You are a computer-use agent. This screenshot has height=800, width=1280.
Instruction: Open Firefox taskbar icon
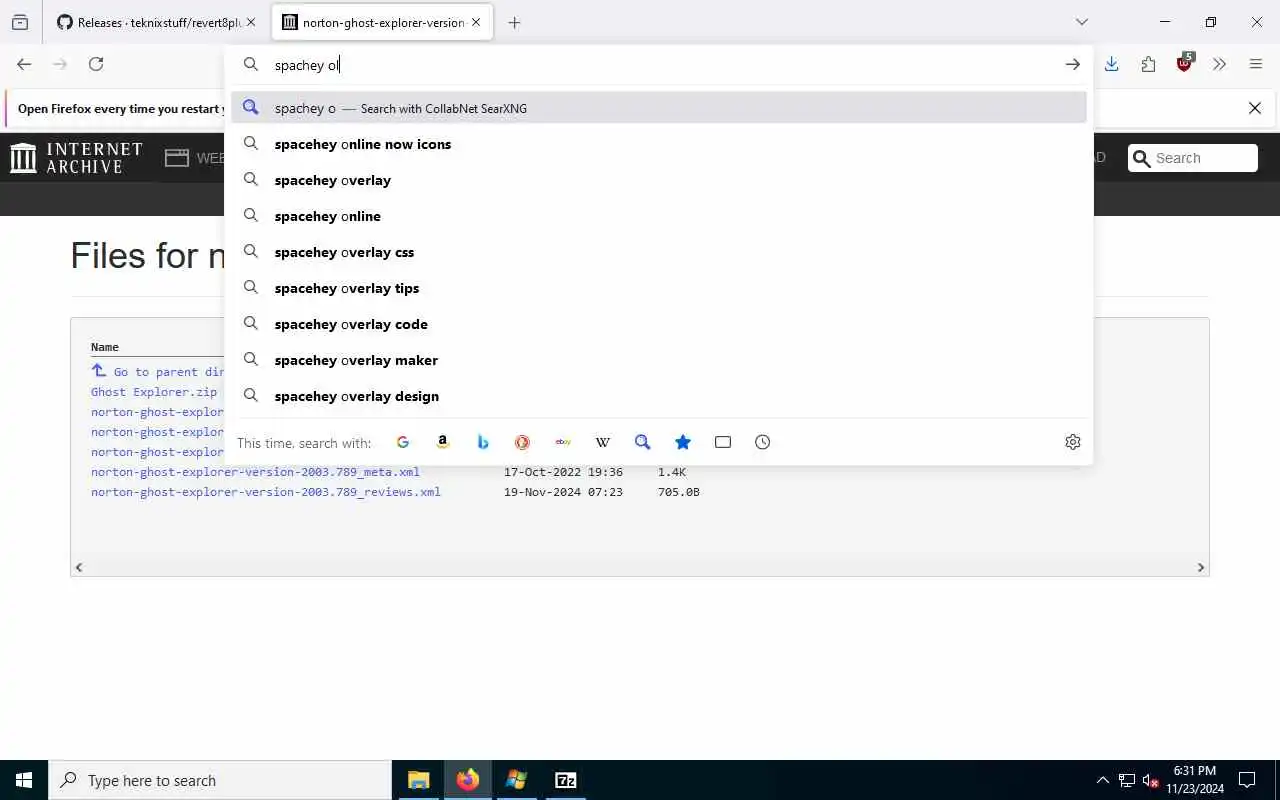[x=468, y=780]
